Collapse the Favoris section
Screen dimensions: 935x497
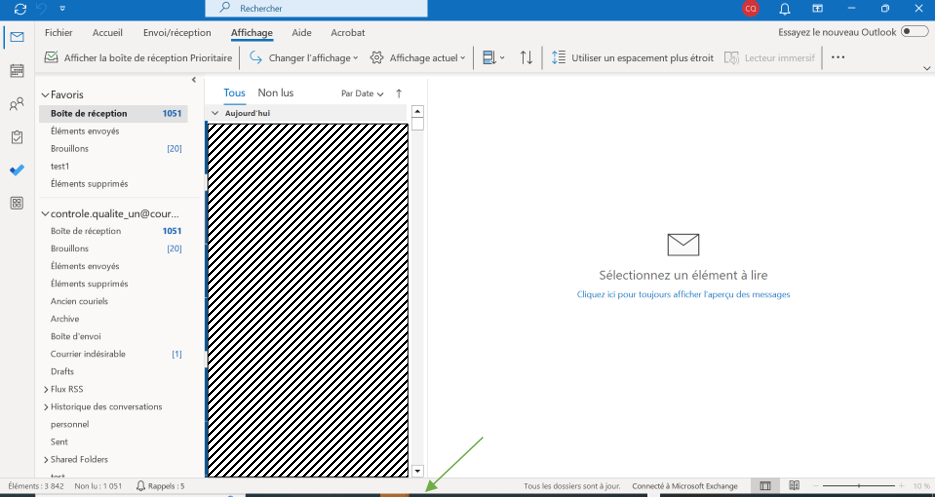coord(45,95)
